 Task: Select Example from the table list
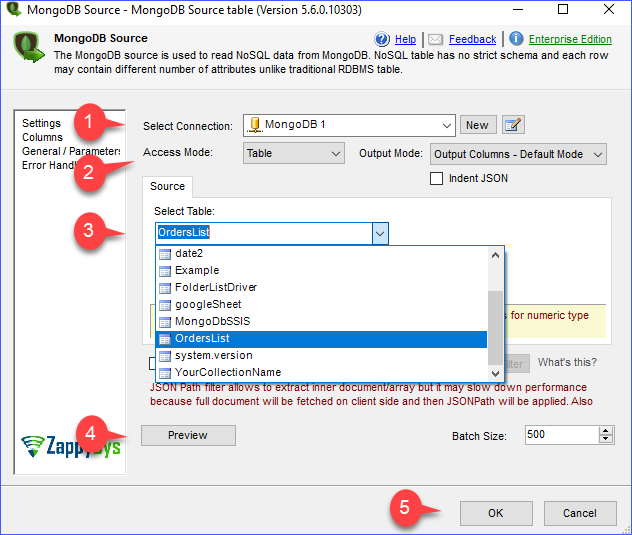321,271
